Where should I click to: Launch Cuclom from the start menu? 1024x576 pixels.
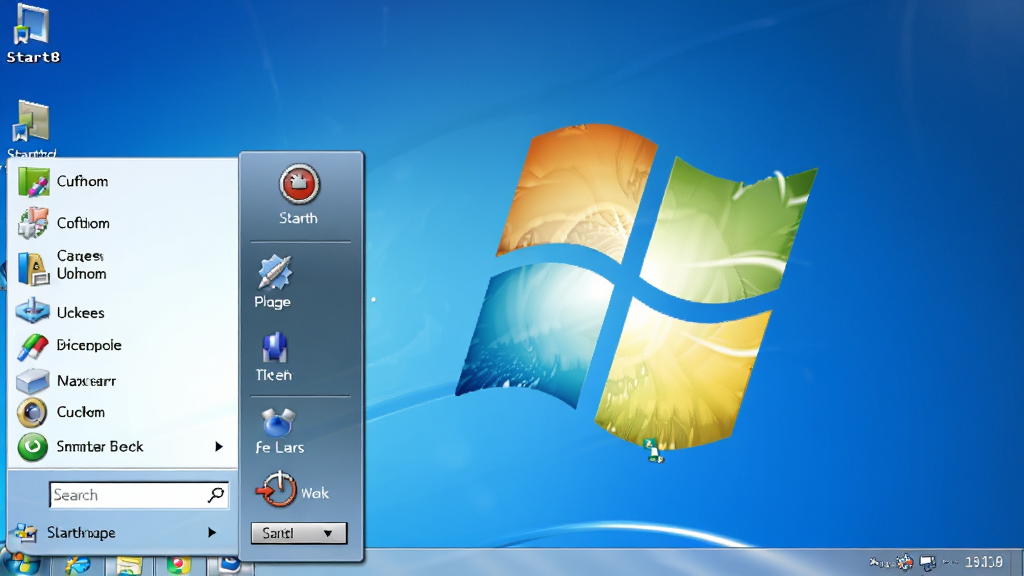point(123,412)
